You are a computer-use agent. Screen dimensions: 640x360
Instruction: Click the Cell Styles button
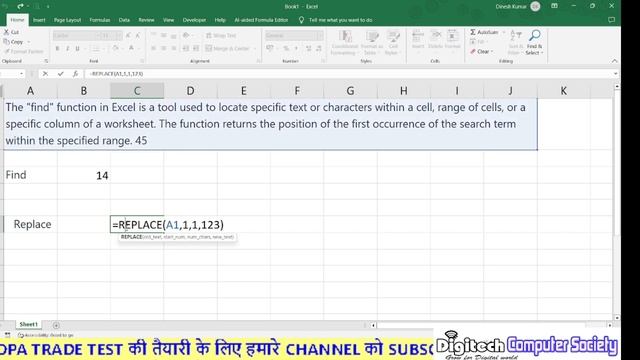(x=393, y=42)
